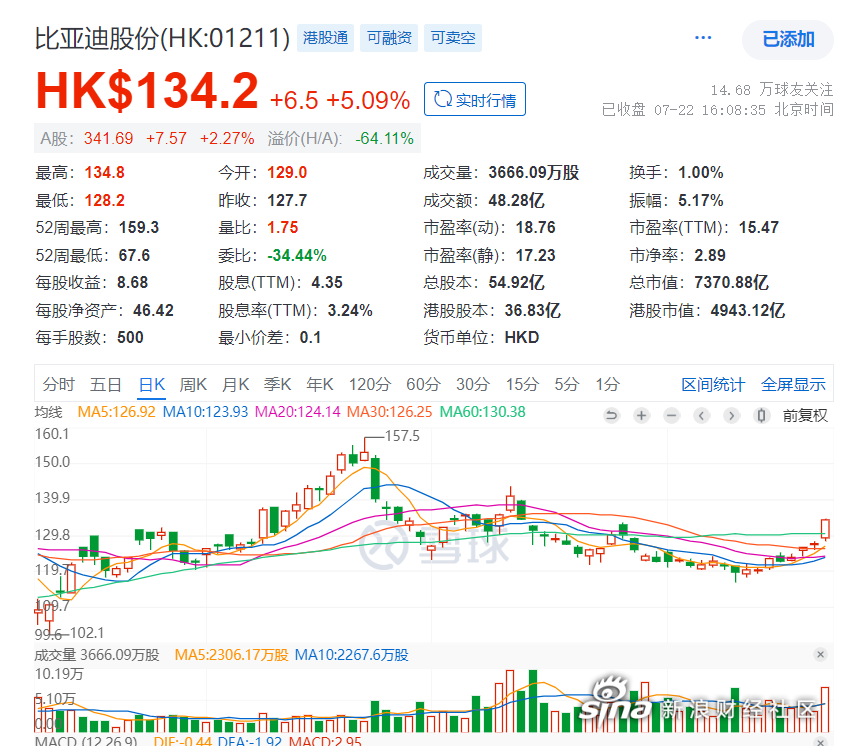Open 全屏显示 fullscreen chart

tap(793, 384)
